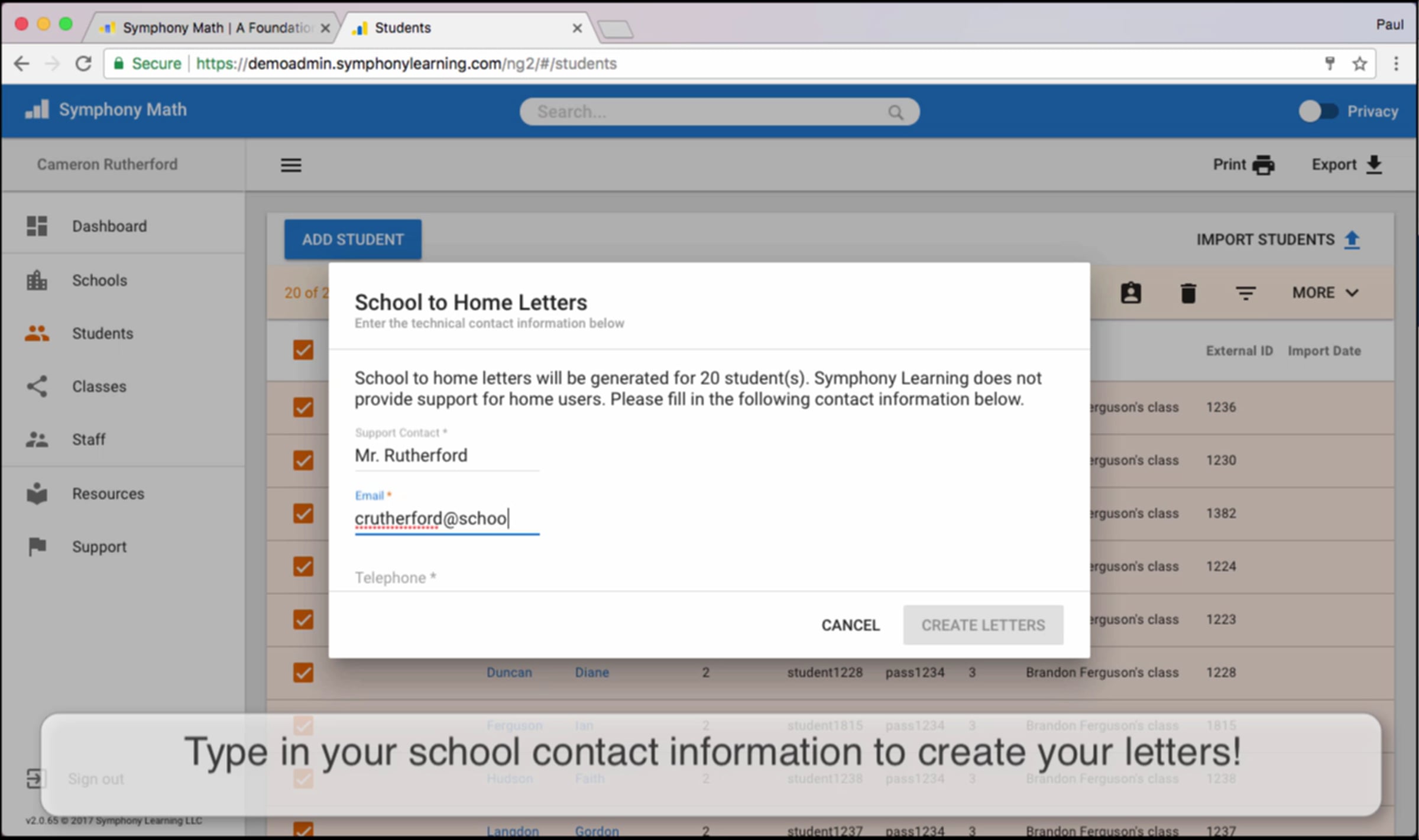
Task: Click the Dashboard grid icon
Action: point(37,226)
